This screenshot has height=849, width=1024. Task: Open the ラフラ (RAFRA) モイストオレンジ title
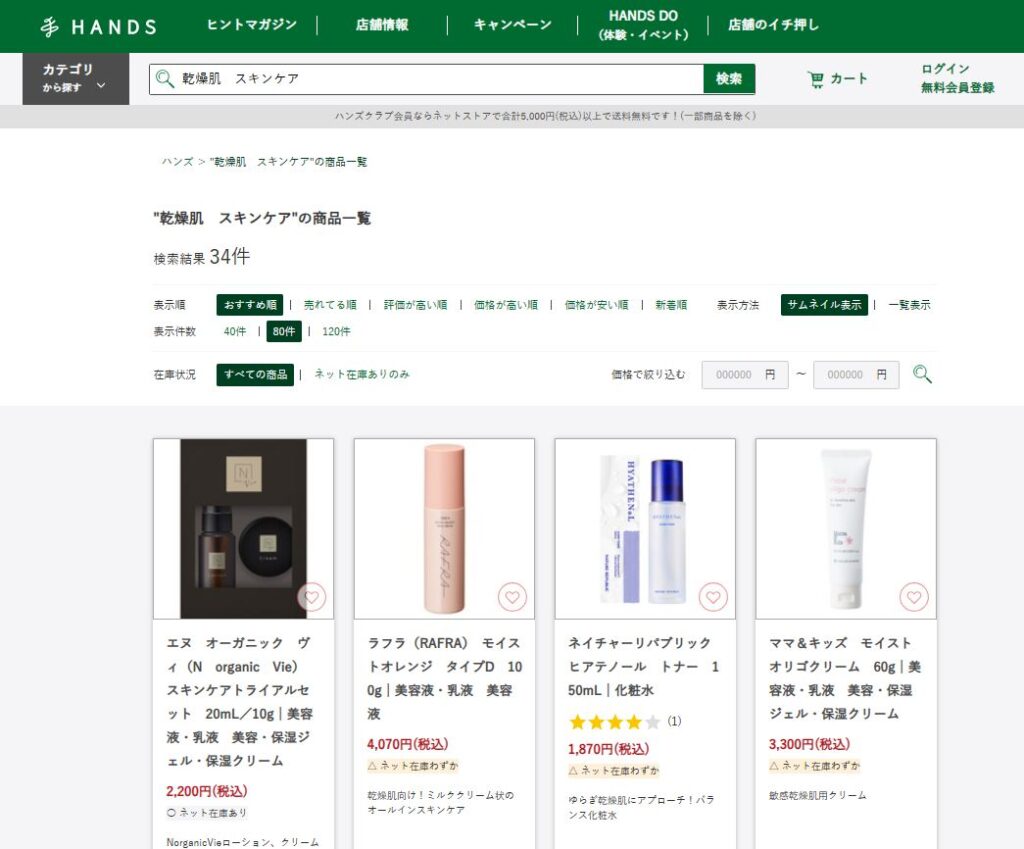pos(445,679)
